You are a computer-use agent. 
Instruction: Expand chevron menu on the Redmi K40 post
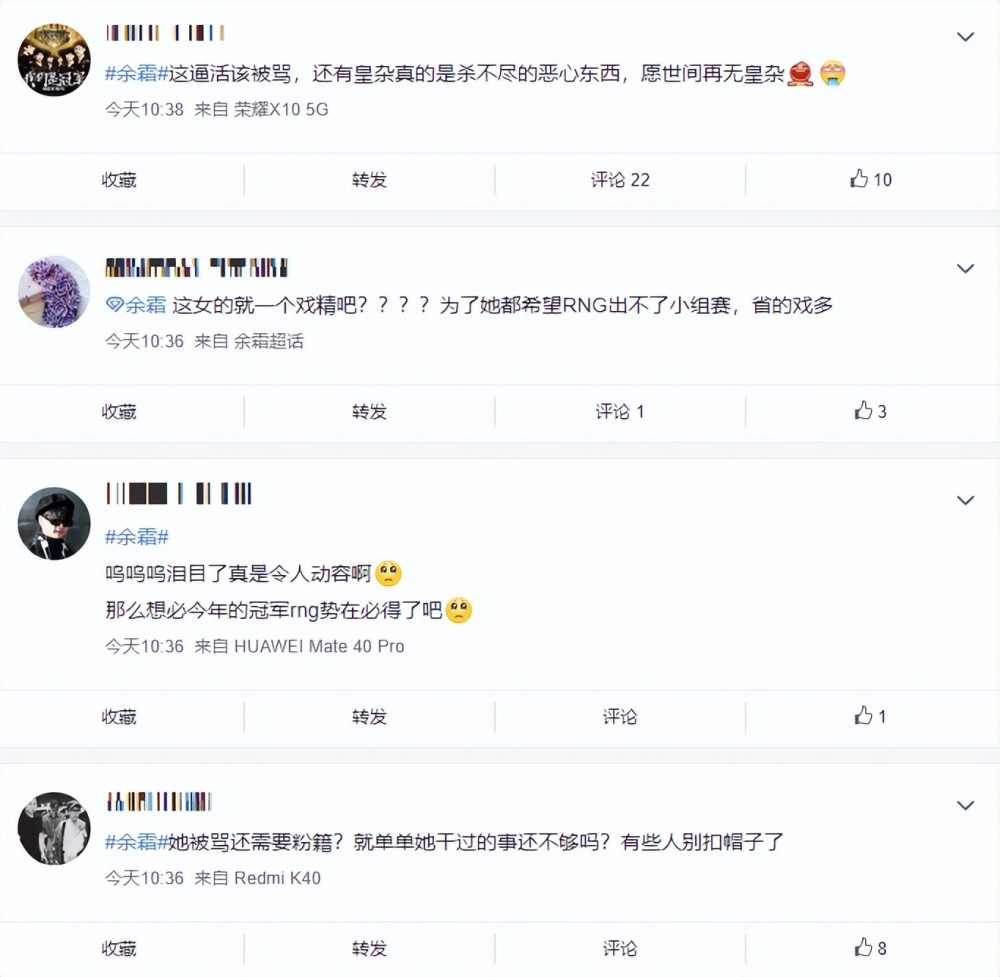pos(965,805)
